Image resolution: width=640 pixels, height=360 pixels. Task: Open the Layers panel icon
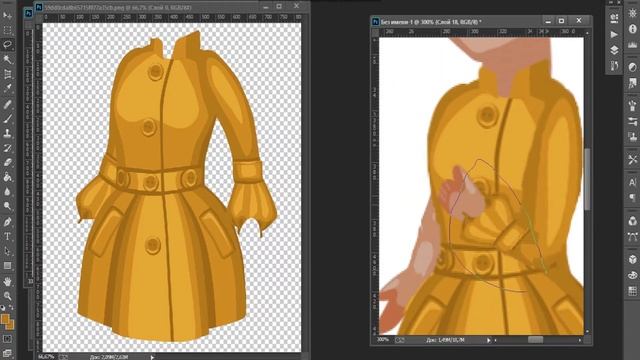614,50
